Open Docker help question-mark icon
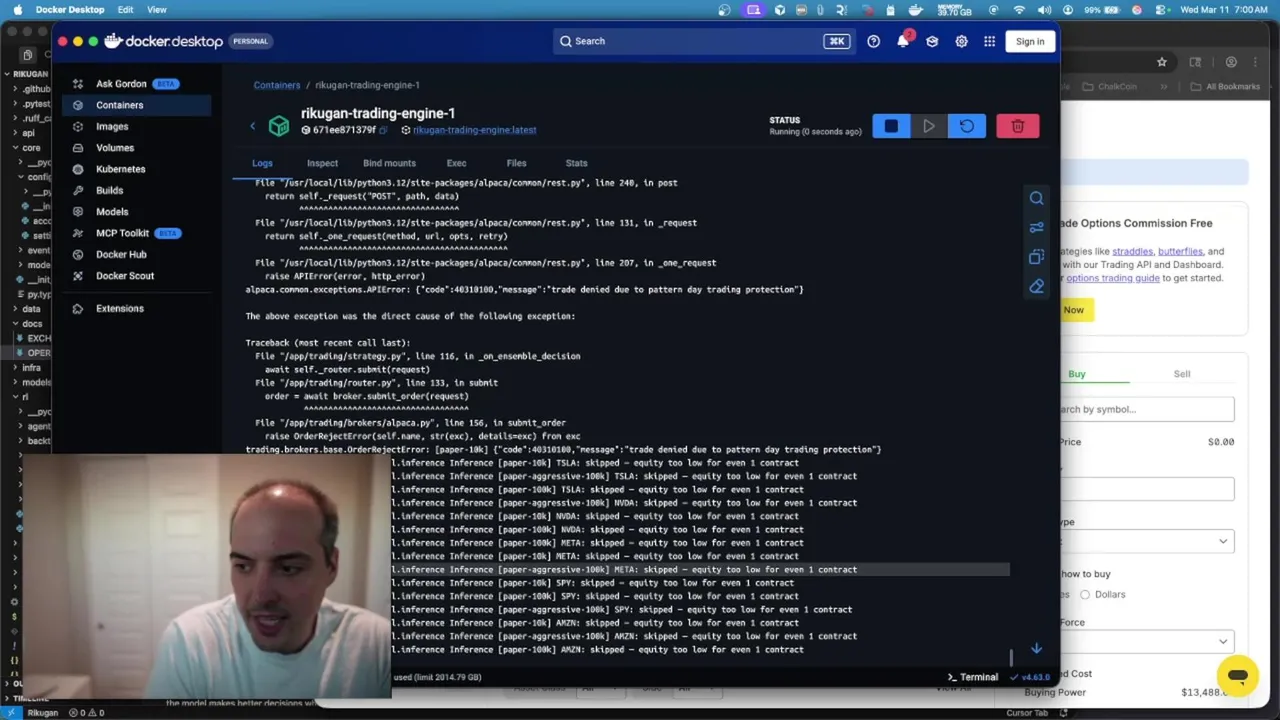 tap(874, 41)
